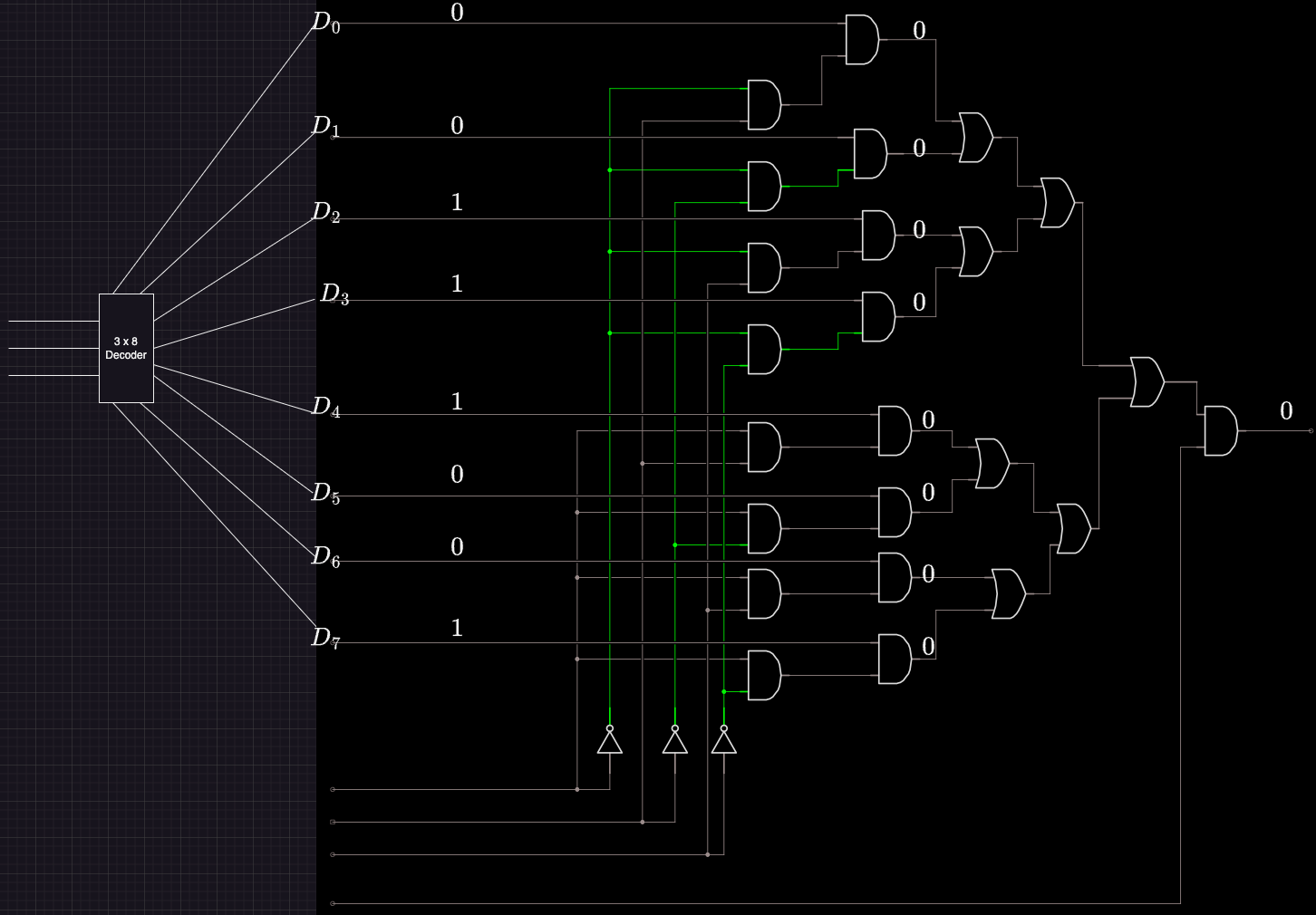Viewport: 1316px width, 915px height.
Task: Select the middle NOT gate inverter
Action: [675, 739]
